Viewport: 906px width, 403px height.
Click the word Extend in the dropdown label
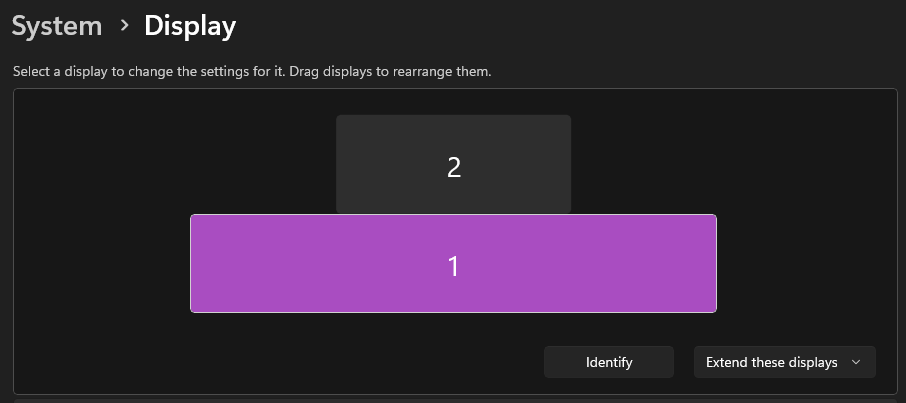(727, 362)
